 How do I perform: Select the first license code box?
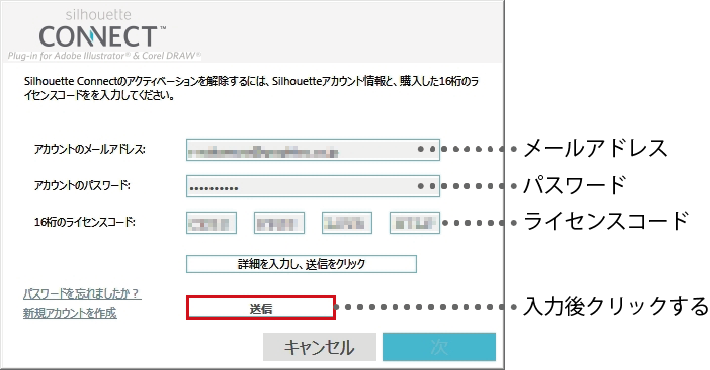click(x=211, y=223)
